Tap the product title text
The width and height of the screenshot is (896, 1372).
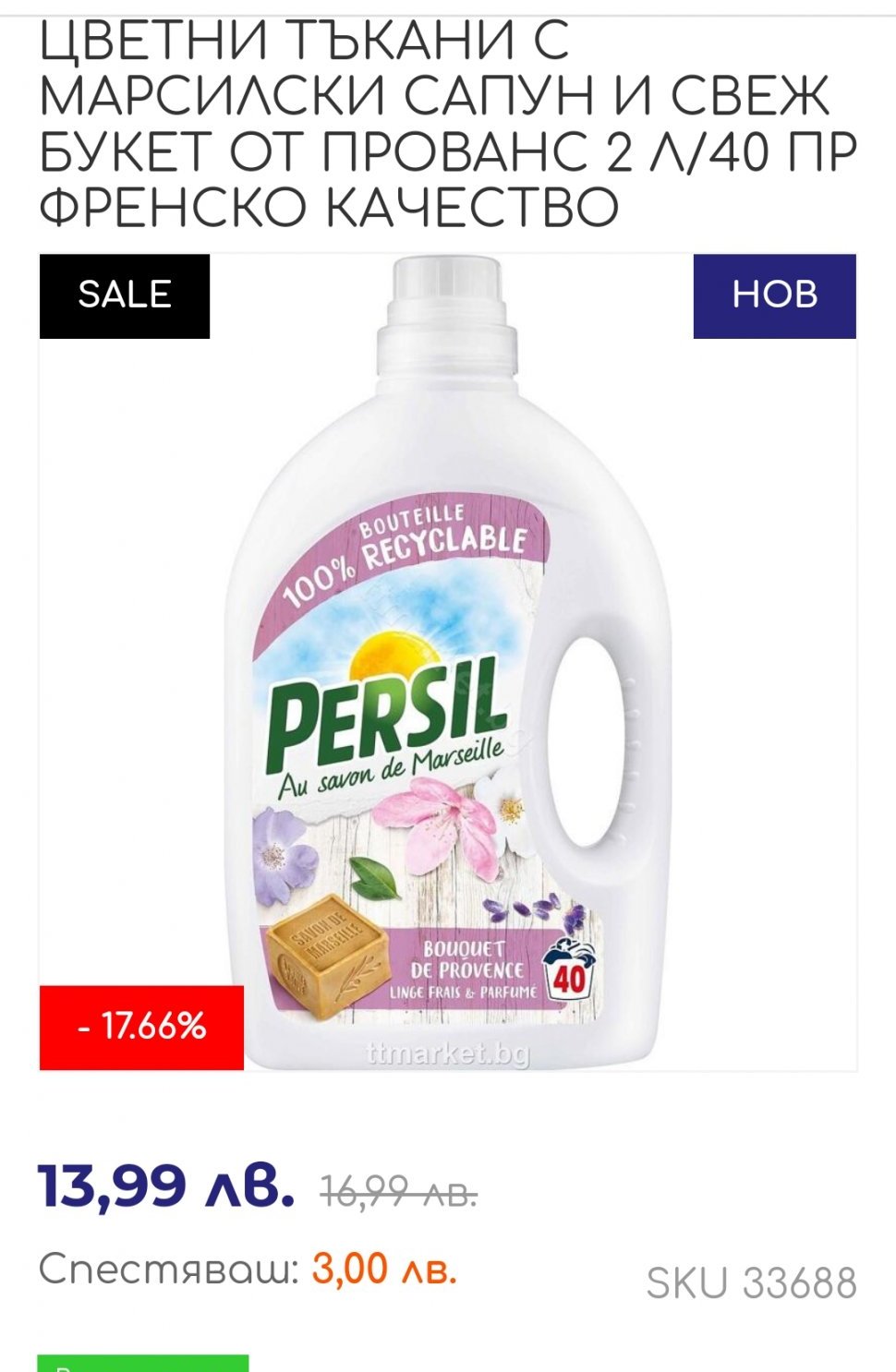pyautogui.click(x=448, y=122)
